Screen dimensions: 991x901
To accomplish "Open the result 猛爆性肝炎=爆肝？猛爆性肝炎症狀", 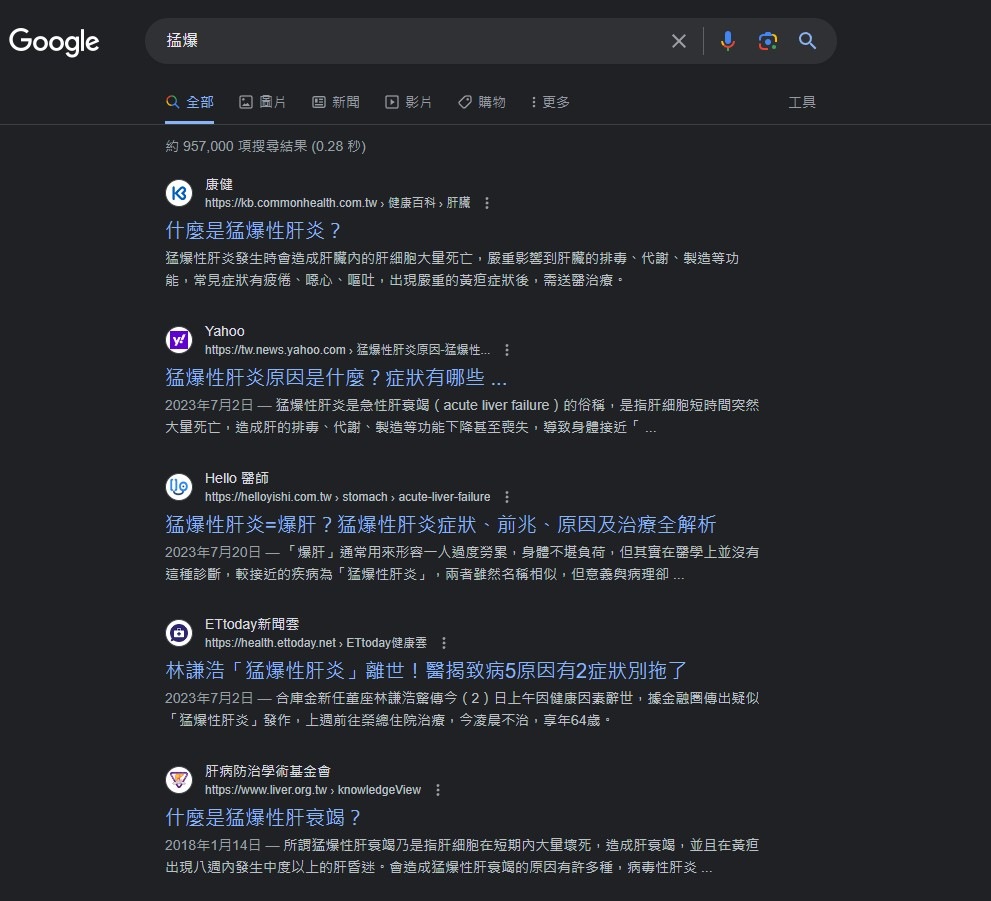I will (441, 524).
